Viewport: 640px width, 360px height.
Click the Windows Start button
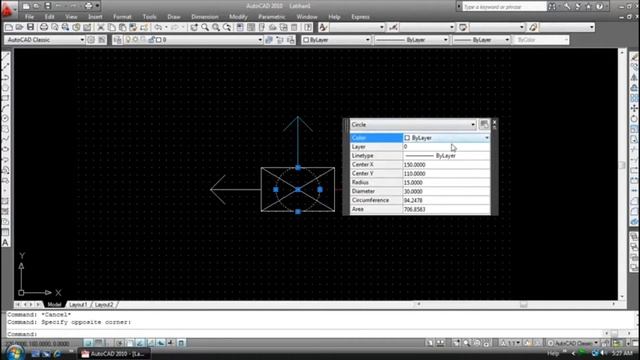(15, 353)
